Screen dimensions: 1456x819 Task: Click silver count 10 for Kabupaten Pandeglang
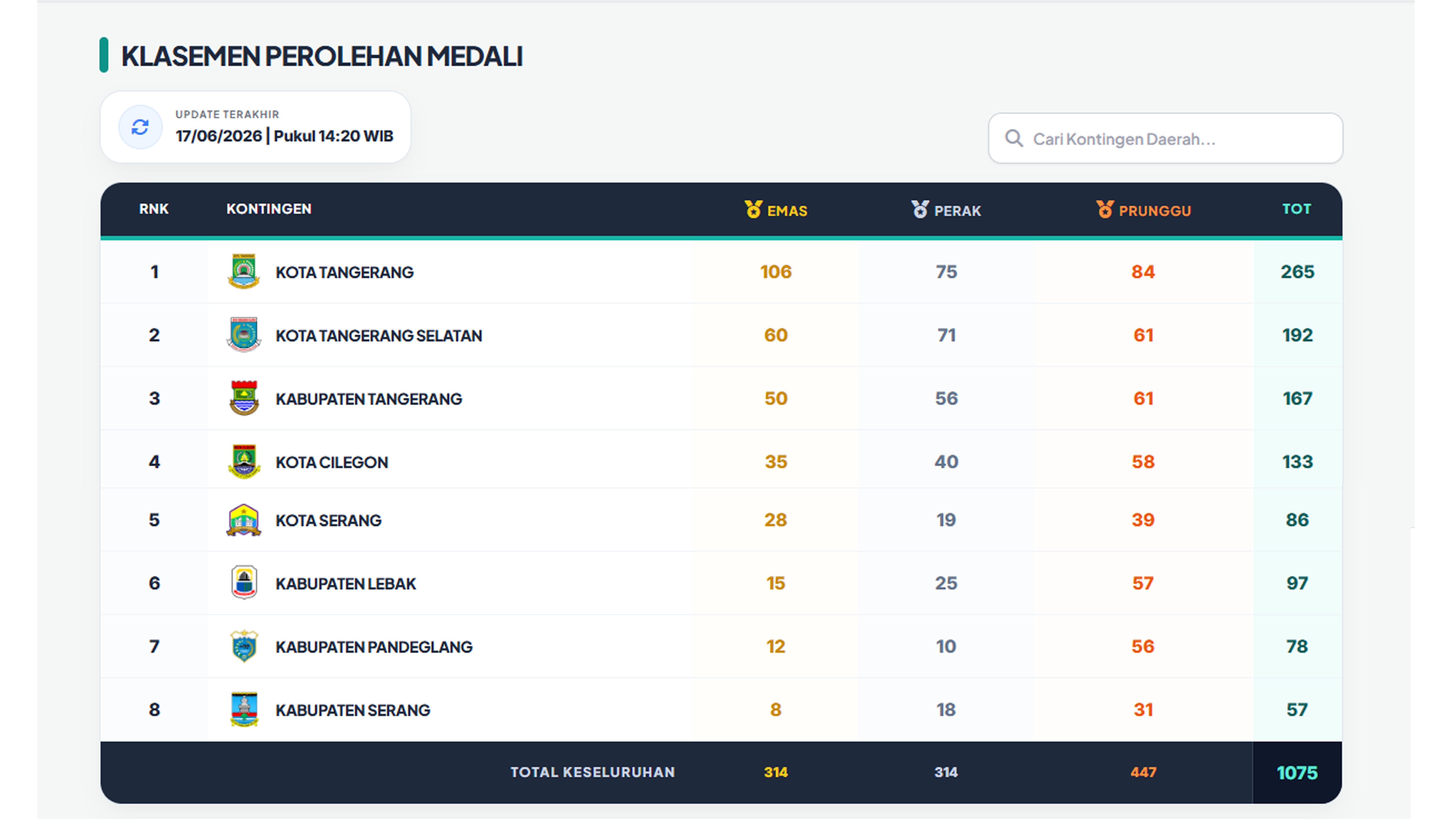[x=946, y=647]
